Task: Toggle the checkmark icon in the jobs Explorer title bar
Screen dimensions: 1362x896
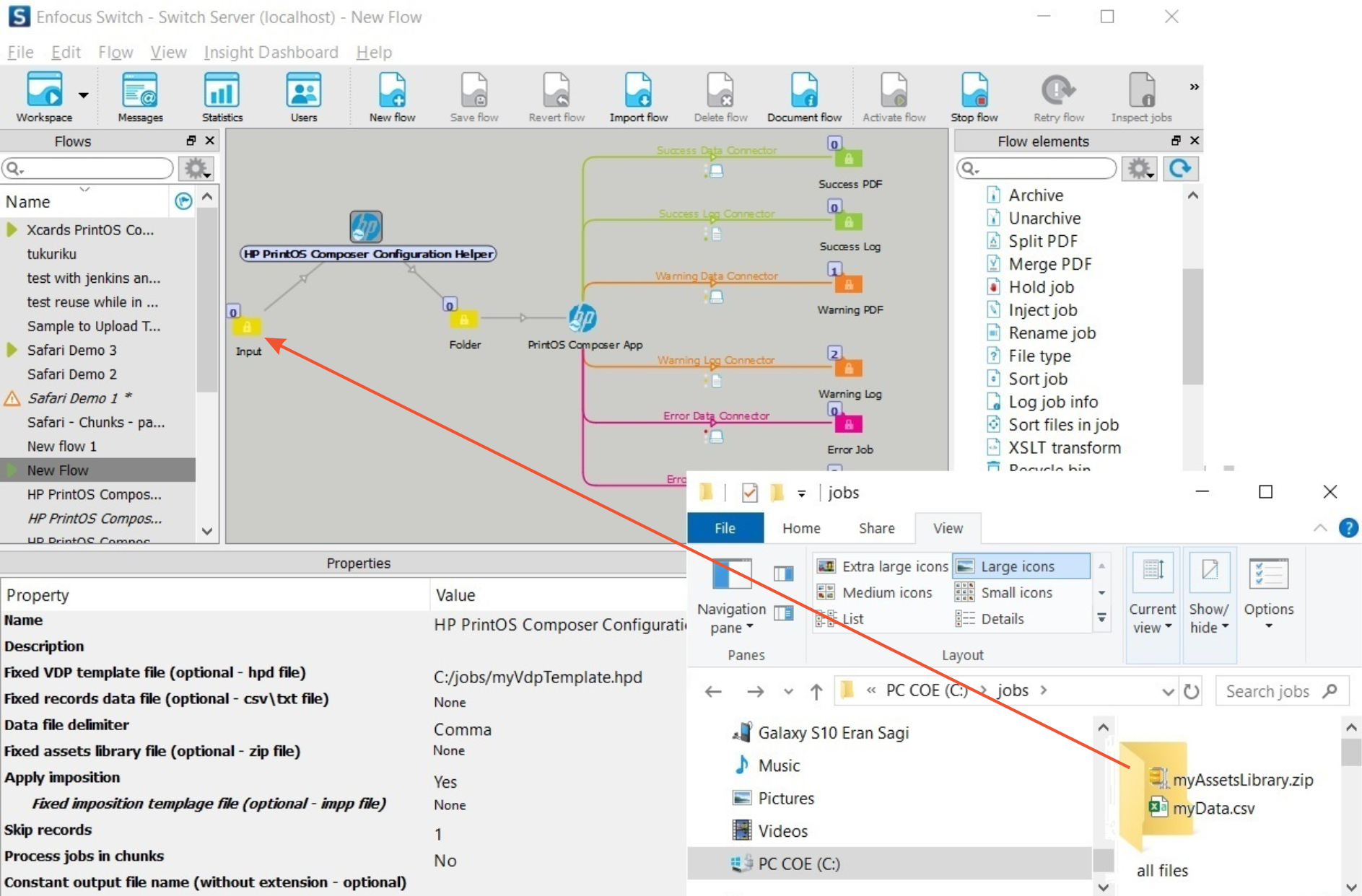Action: tap(749, 493)
